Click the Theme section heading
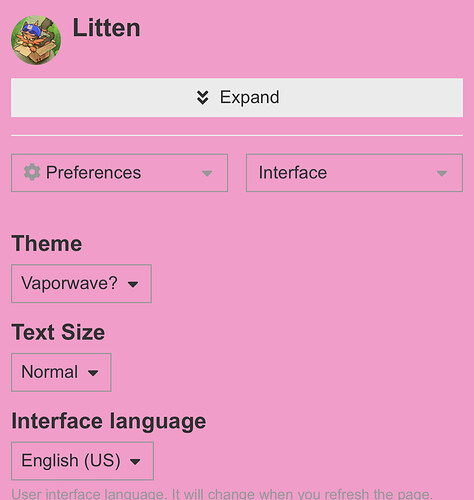This screenshot has width=474, height=500. click(47, 243)
